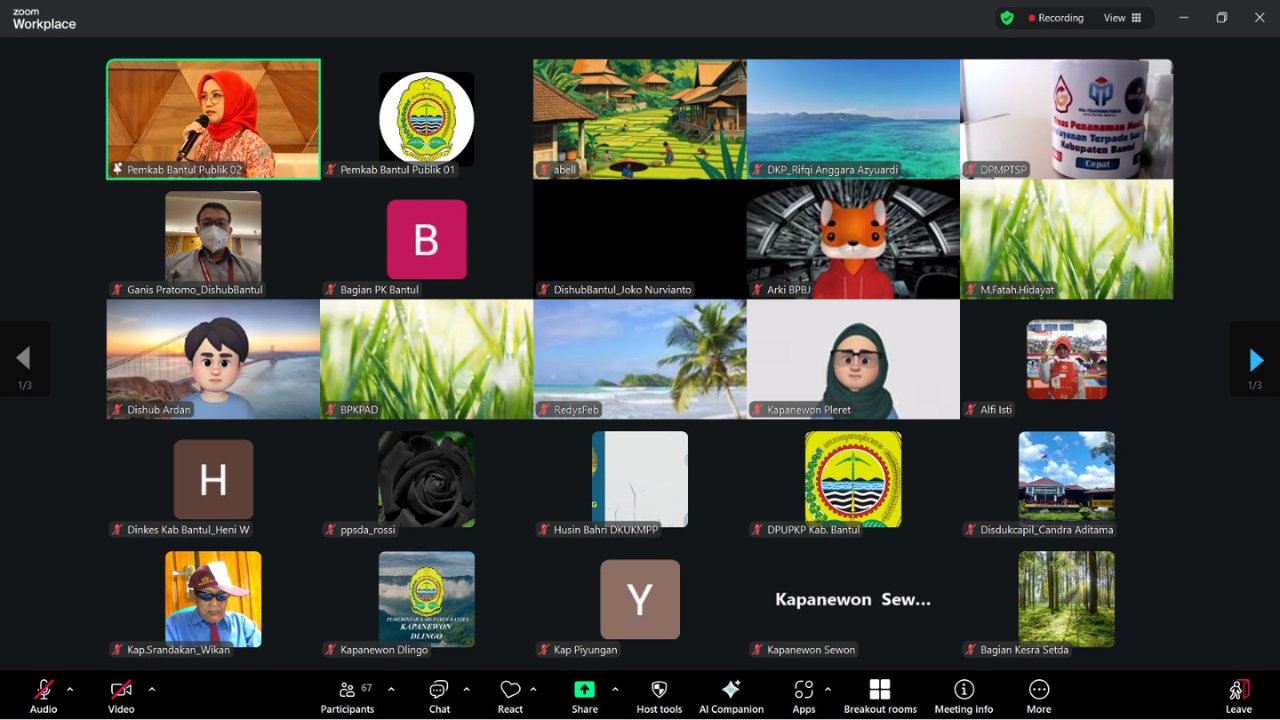The height and width of the screenshot is (720, 1280).
Task: Expand video options arrow
Action: 152,689
